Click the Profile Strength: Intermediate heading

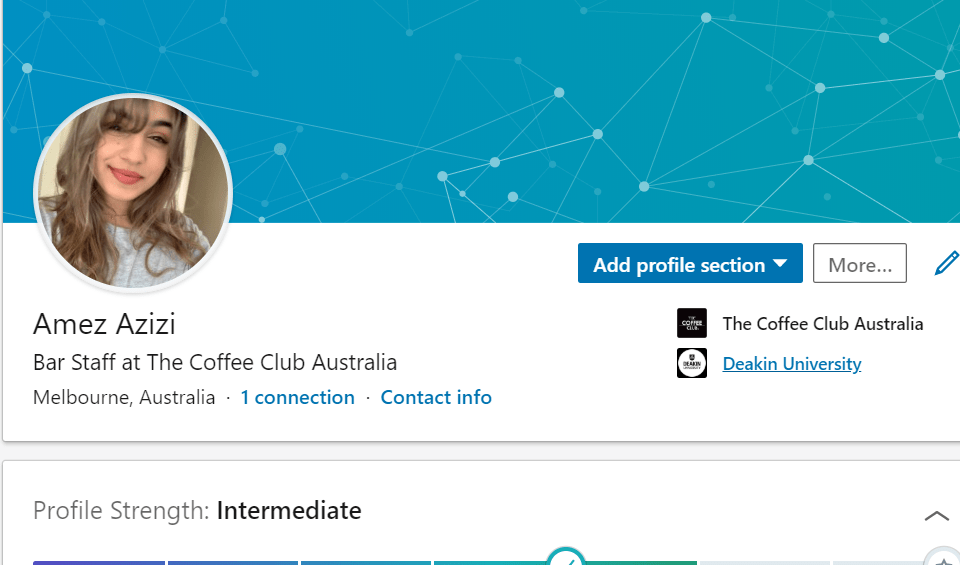pyautogui.click(x=197, y=511)
